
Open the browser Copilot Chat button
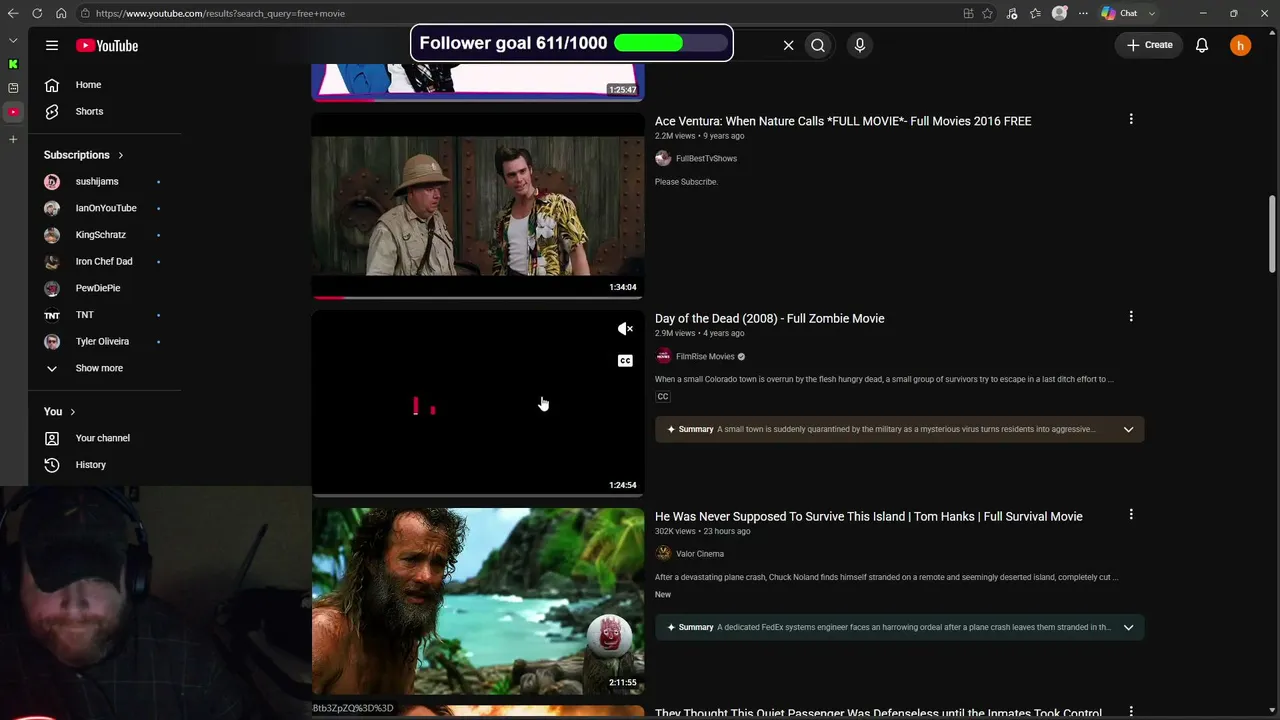click(x=1129, y=13)
